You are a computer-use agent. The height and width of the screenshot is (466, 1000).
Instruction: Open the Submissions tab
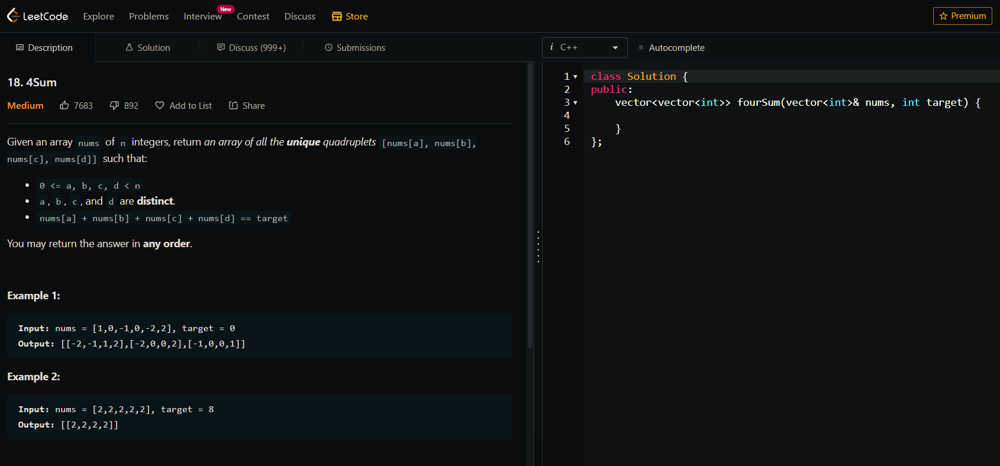click(x=355, y=47)
